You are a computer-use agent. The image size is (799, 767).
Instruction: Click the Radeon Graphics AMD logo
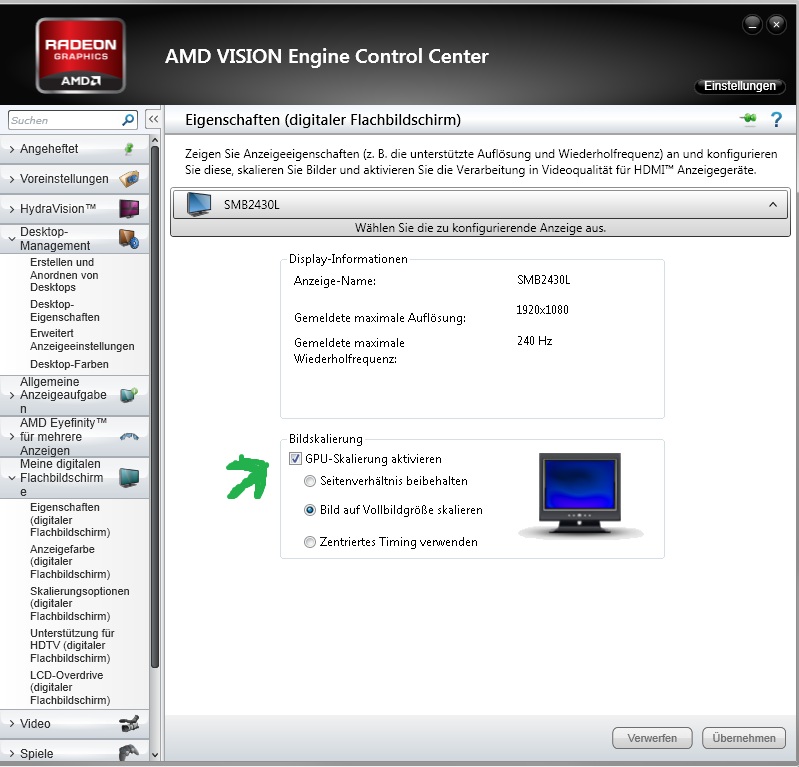81,56
